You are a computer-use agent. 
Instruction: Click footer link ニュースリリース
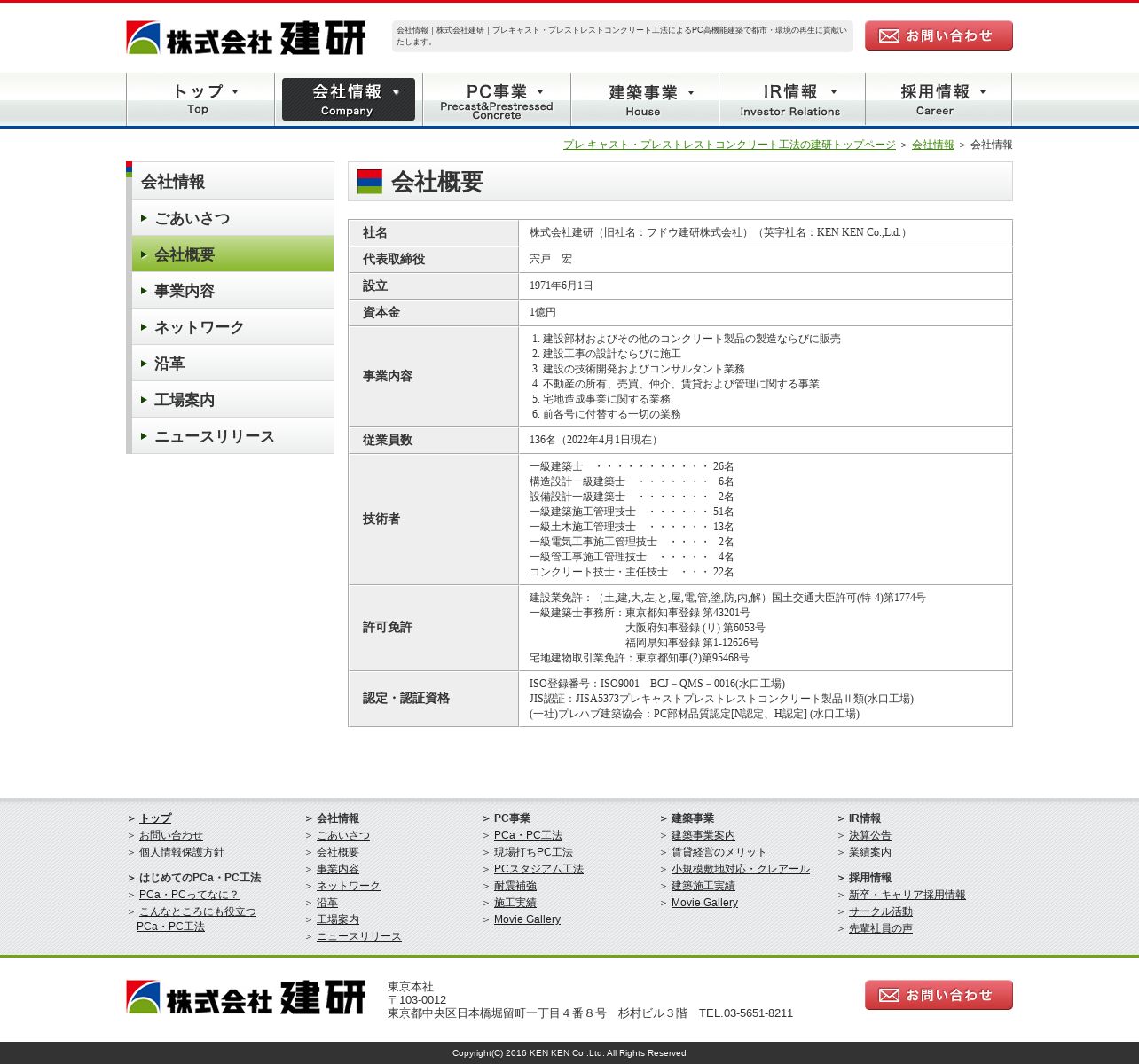pos(359,936)
